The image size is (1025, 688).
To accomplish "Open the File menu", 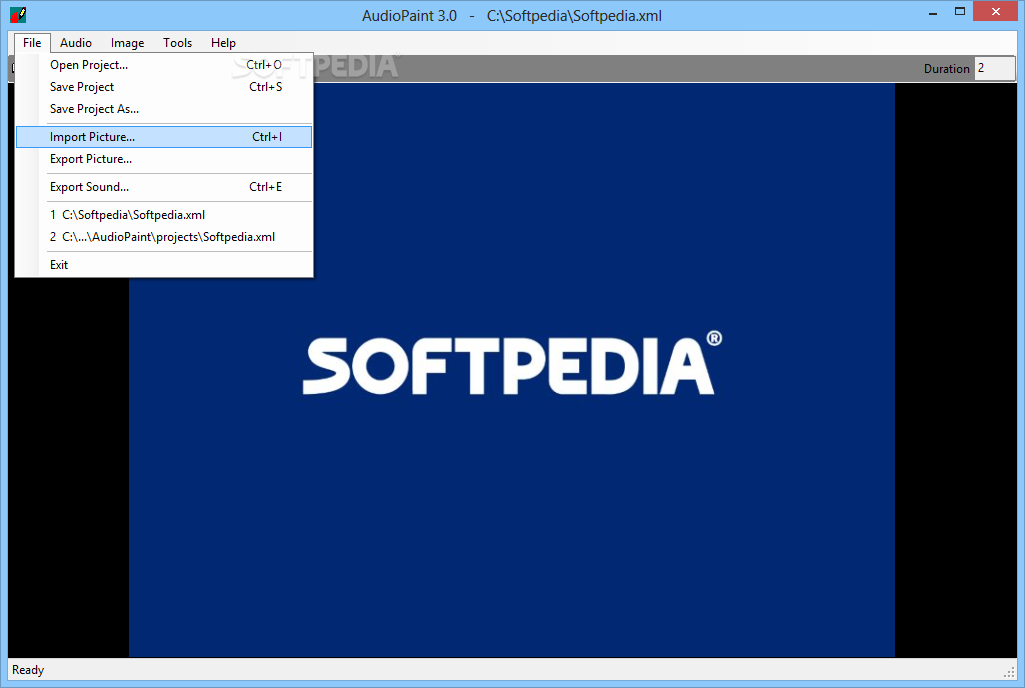I will point(32,43).
